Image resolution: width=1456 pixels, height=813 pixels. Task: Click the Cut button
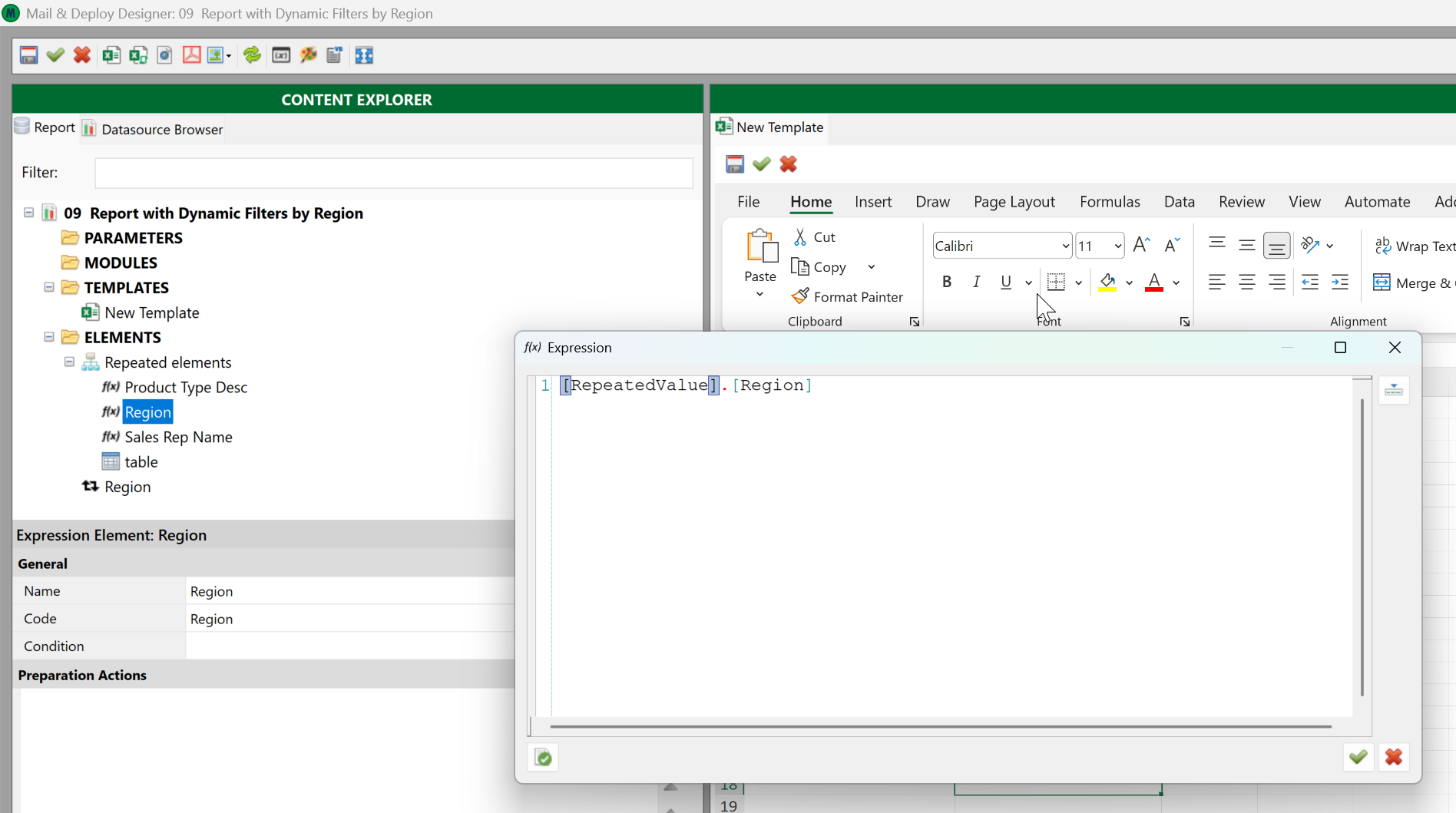point(814,237)
